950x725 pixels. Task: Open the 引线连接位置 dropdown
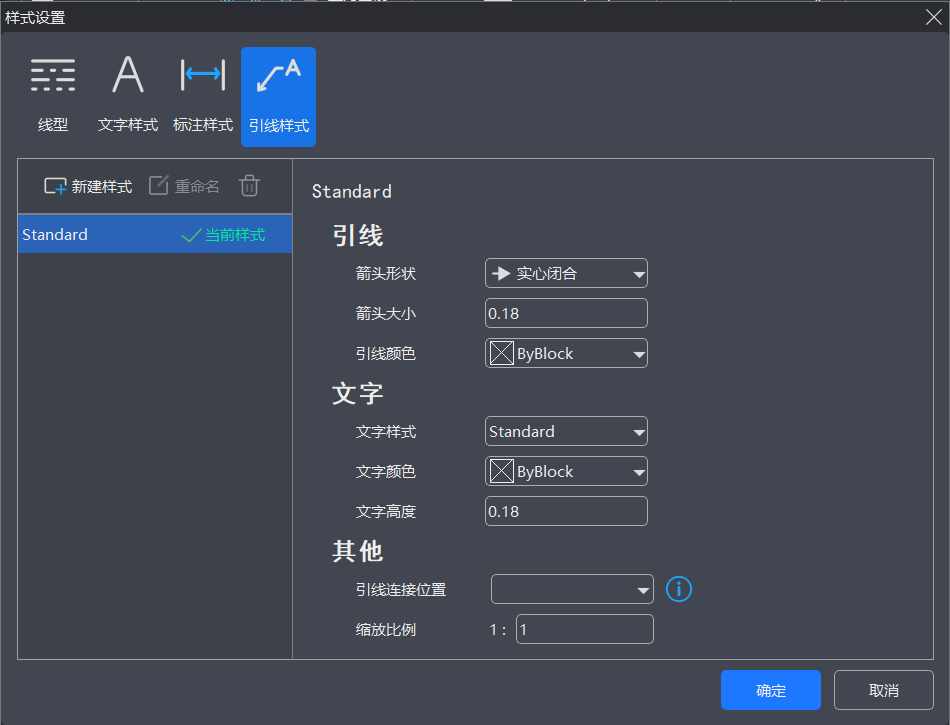(572, 590)
